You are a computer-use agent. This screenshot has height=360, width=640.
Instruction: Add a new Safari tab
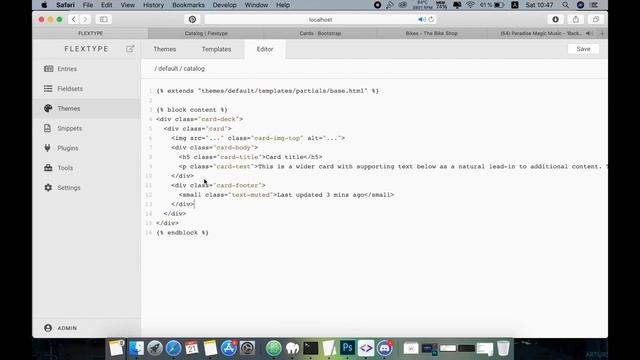pos(602,33)
